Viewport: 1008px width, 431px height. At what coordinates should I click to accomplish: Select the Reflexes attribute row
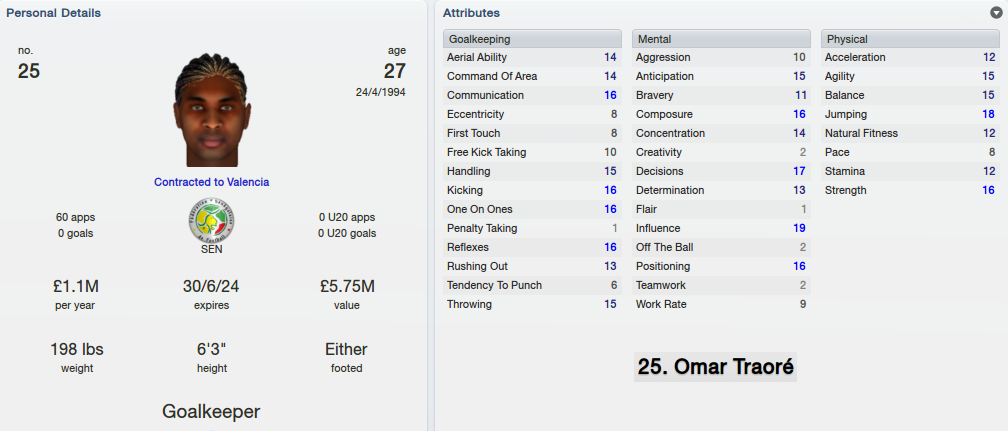point(532,247)
